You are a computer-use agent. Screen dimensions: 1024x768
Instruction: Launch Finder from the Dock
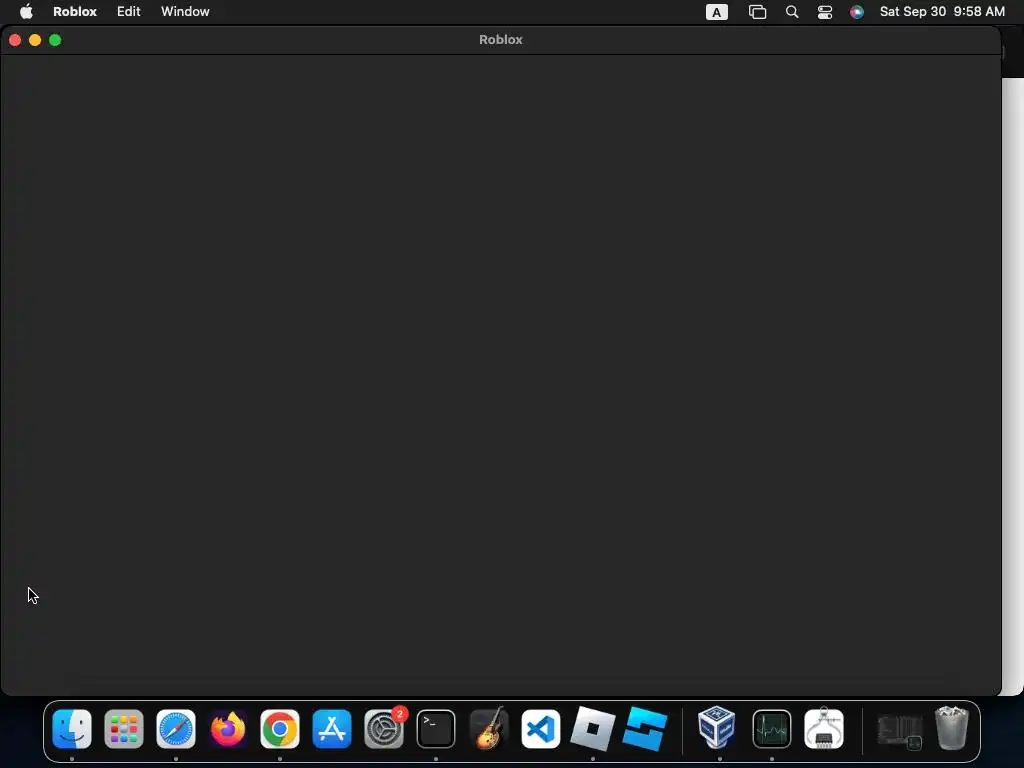[x=72, y=729]
